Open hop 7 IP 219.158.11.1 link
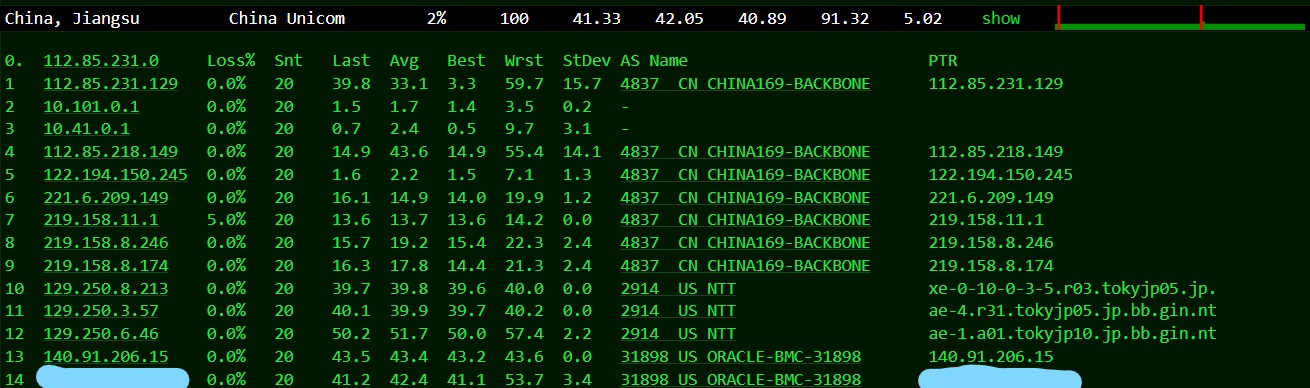The height and width of the screenshot is (388, 1310). pos(101,219)
